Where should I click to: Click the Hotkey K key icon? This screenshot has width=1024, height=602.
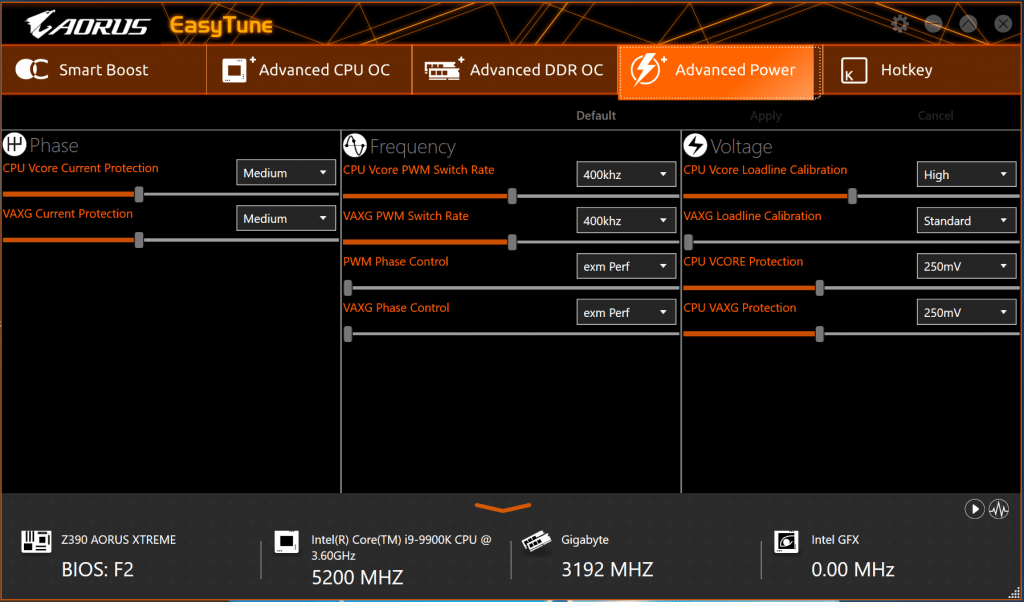click(x=854, y=71)
